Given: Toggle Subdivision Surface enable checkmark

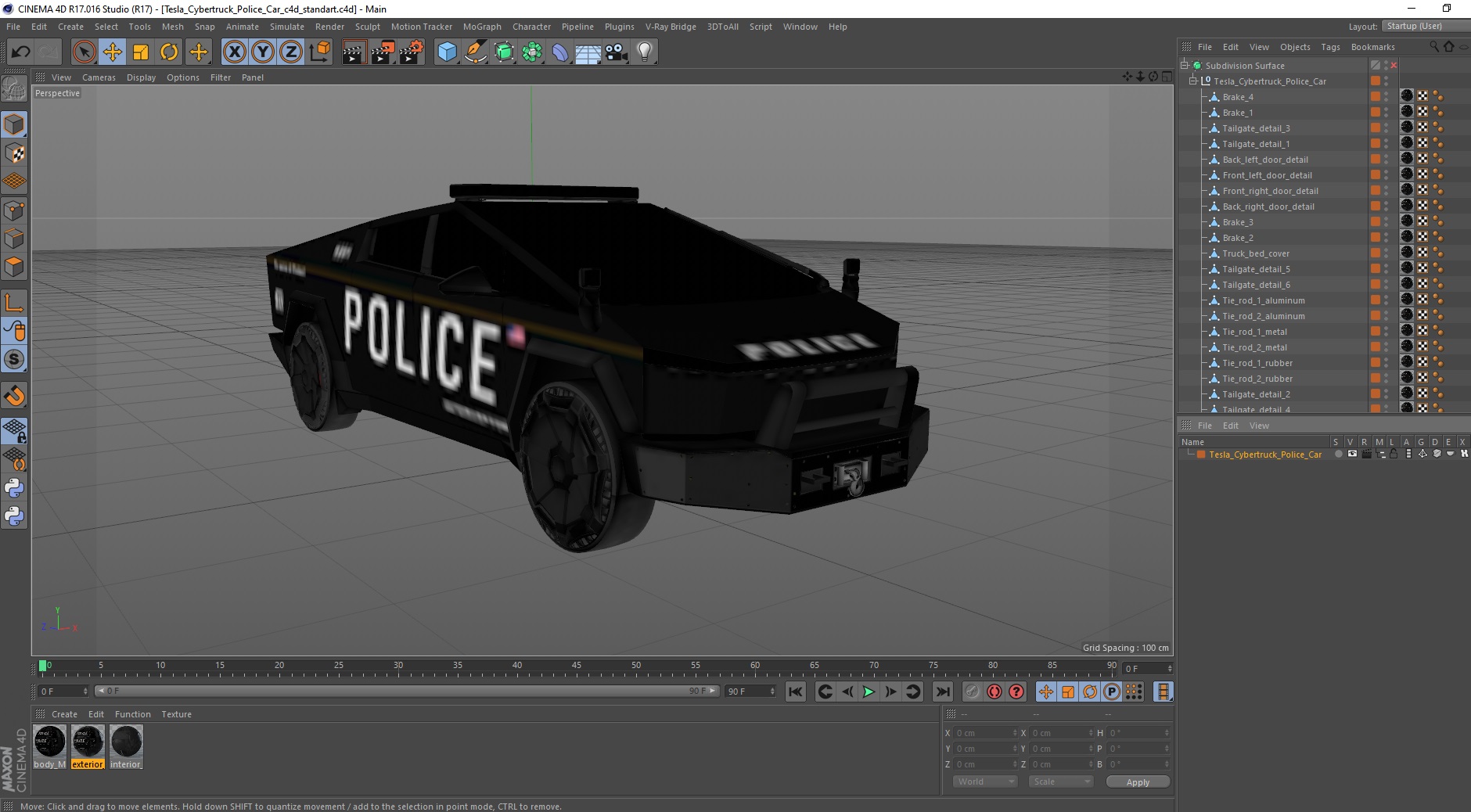Looking at the screenshot, I should pos(1394,66).
